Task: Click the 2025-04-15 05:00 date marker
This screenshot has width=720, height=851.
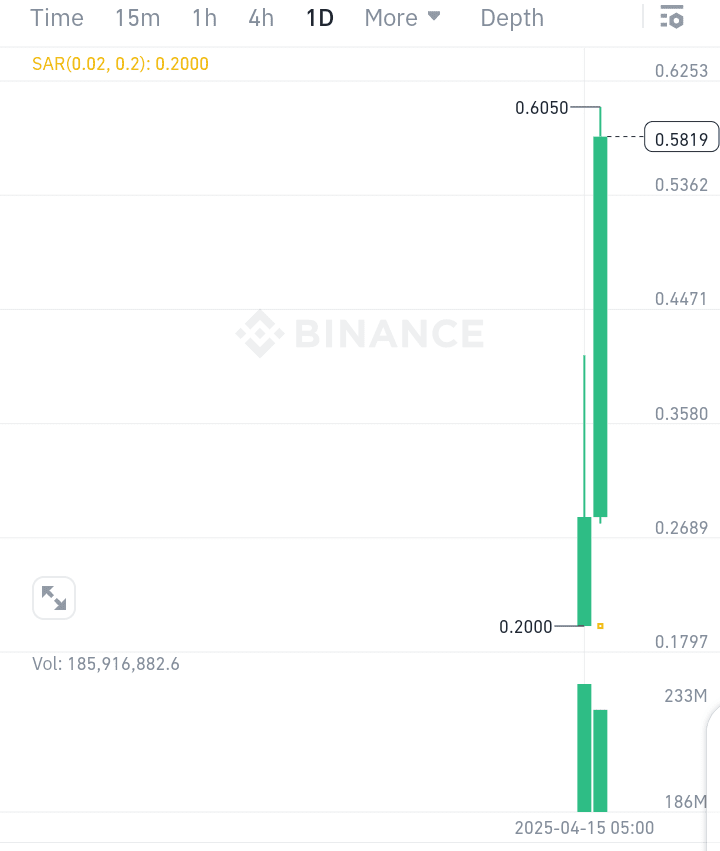Action: click(x=584, y=828)
